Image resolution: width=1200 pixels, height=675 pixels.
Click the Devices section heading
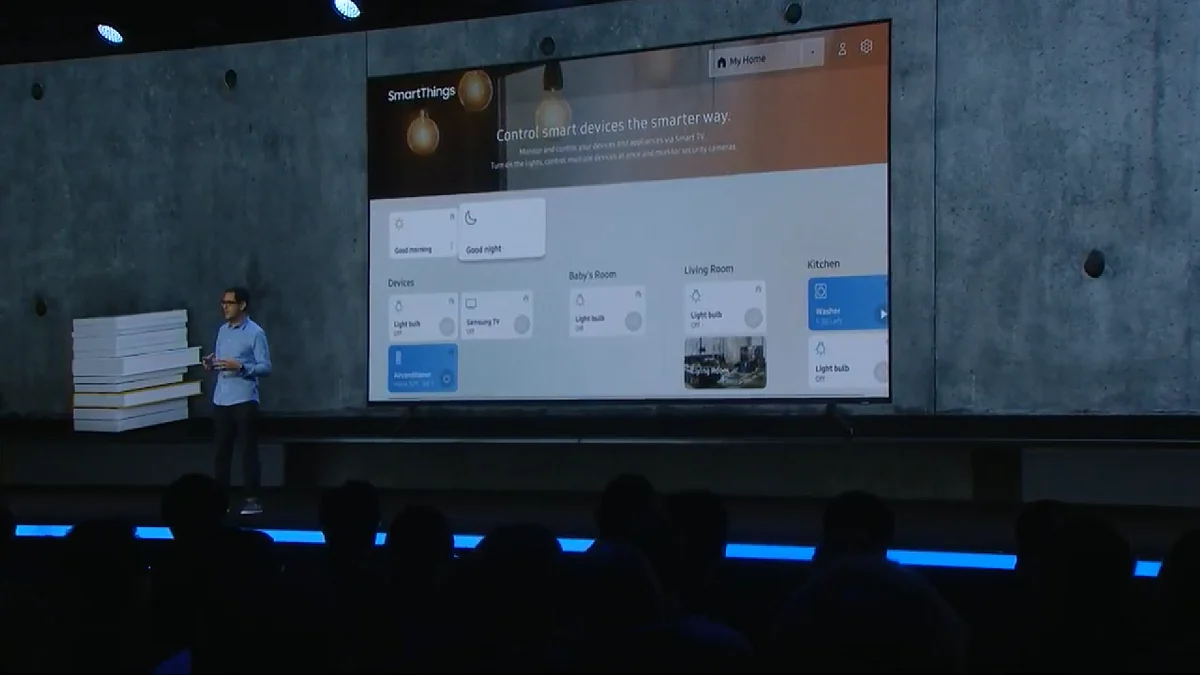click(x=401, y=283)
